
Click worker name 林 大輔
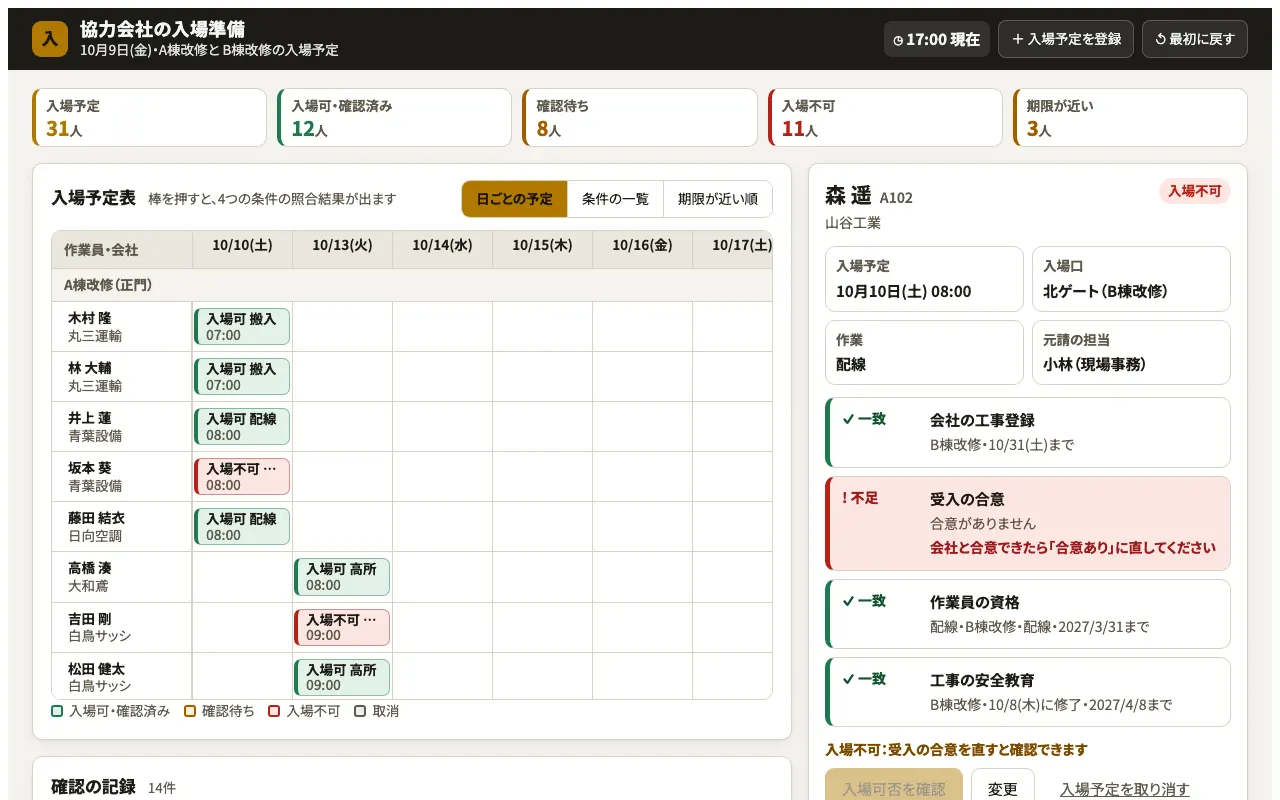pyautogui.click(x=90, y=369)
